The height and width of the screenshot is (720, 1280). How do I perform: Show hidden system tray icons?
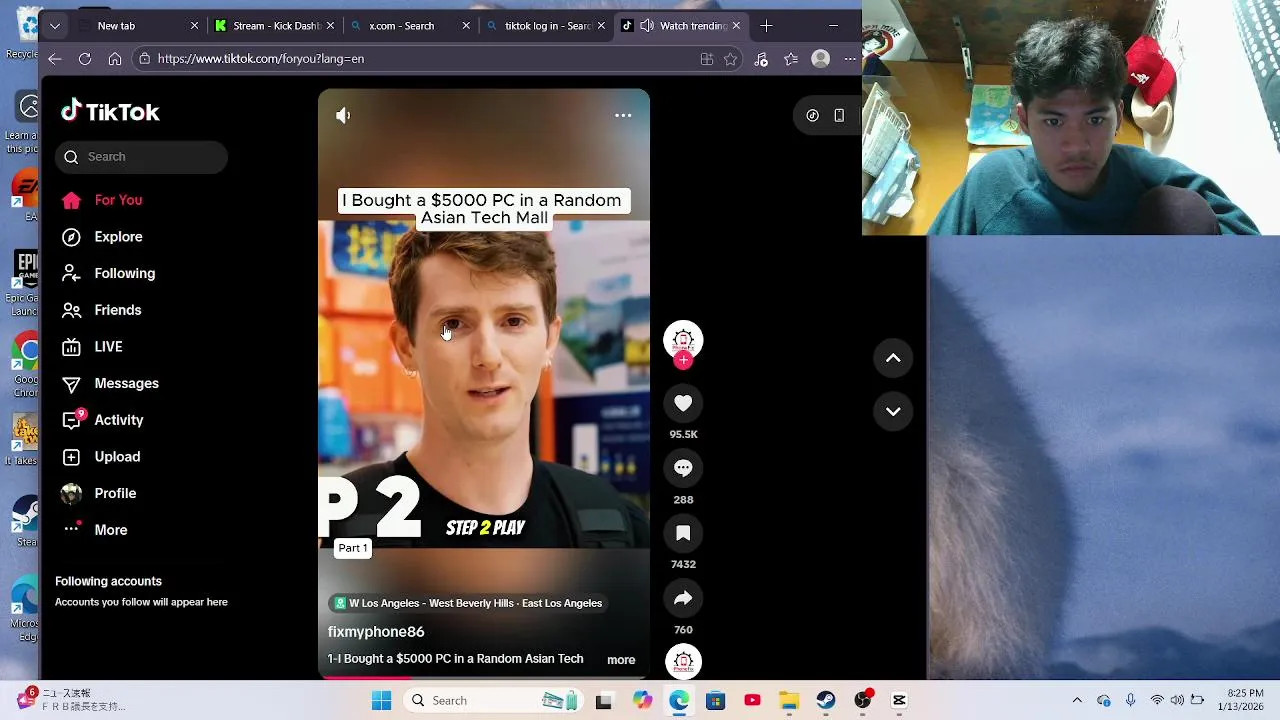(1077, 701)
